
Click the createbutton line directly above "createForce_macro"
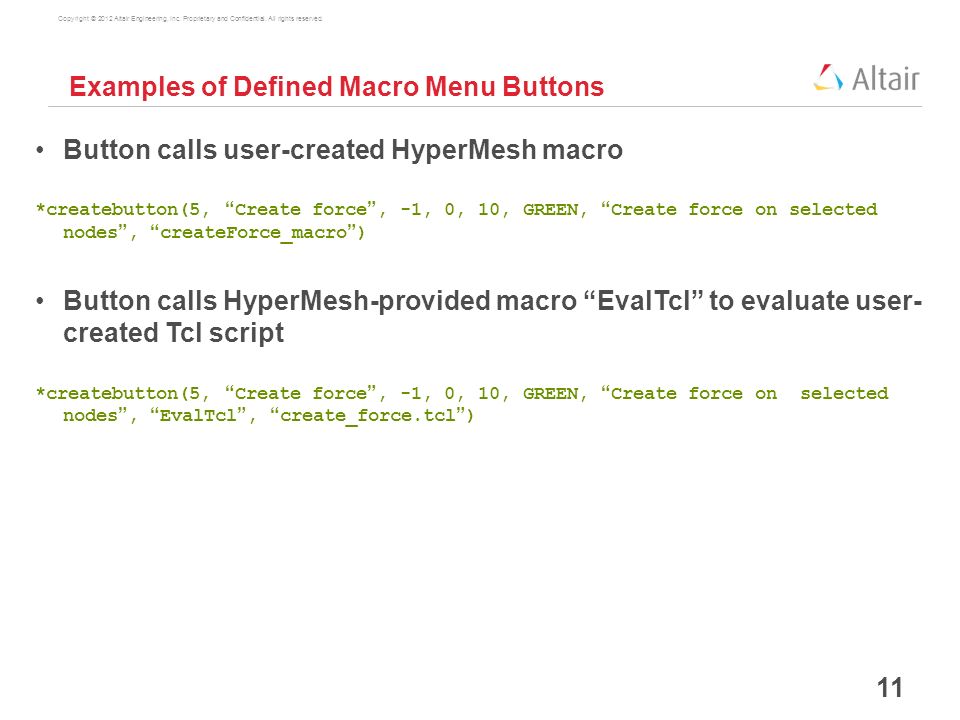[x=457, y=210]
